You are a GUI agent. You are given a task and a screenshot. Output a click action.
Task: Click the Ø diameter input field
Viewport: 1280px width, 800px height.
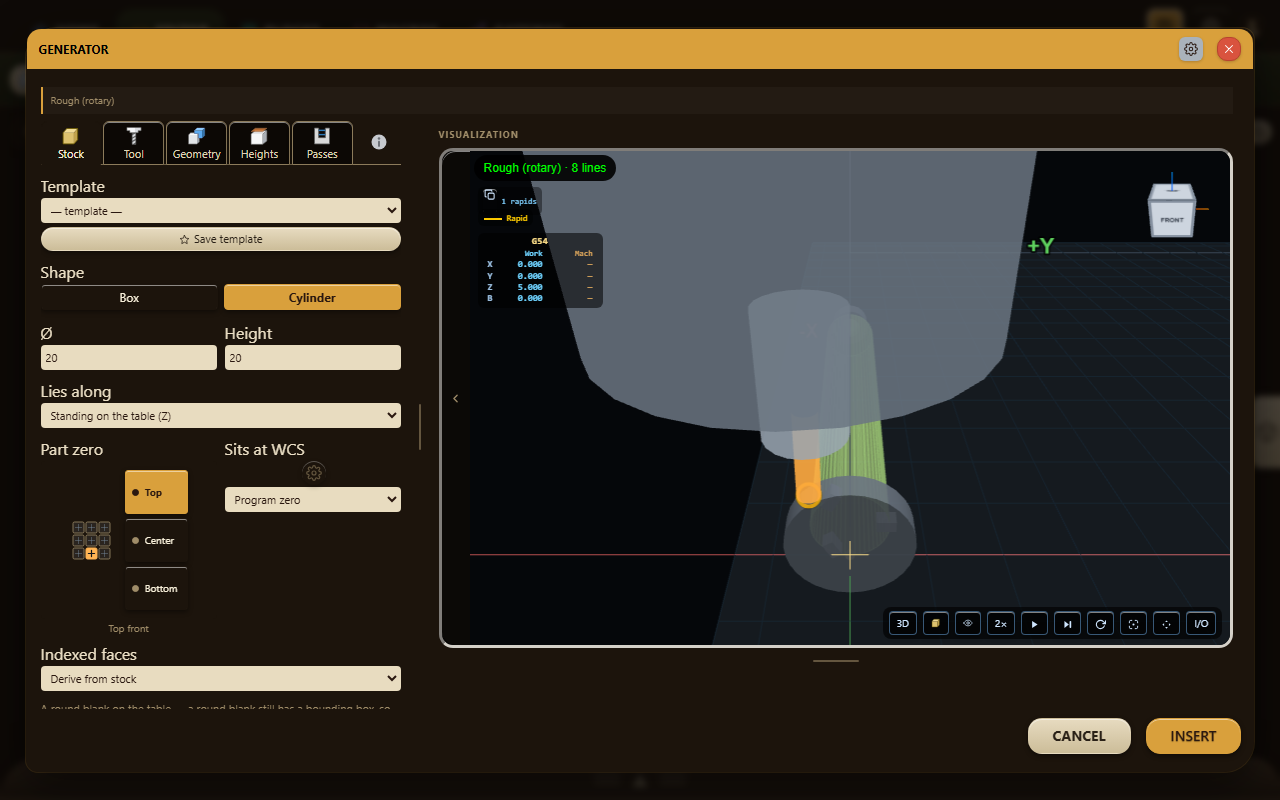click(129, 357)
